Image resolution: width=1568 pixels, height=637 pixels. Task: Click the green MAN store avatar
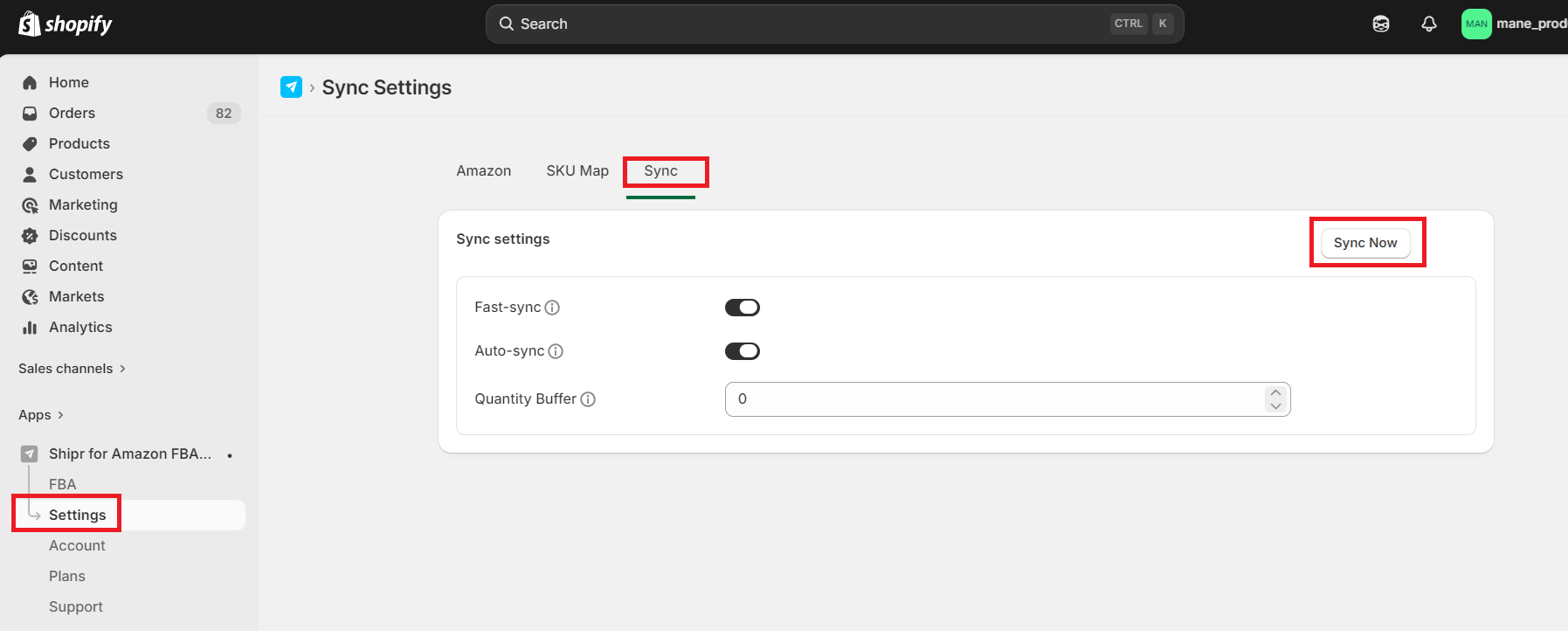point(1476,24)
